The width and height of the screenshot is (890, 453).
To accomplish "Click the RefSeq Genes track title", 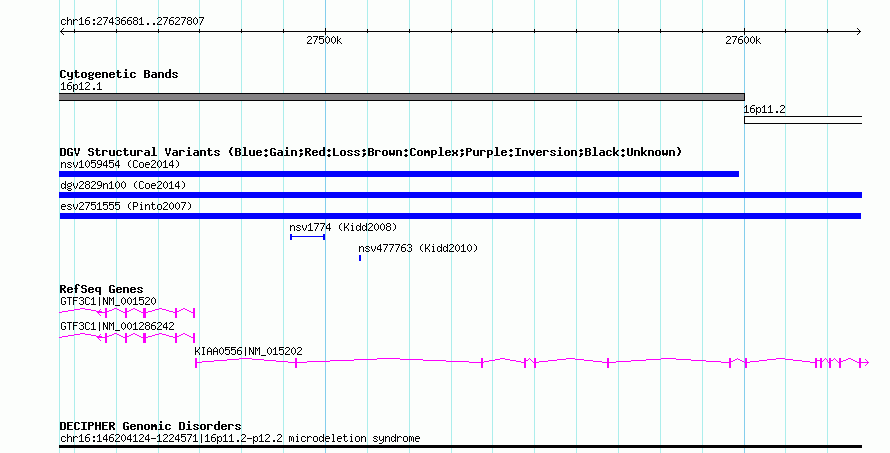I will [101, 289].
